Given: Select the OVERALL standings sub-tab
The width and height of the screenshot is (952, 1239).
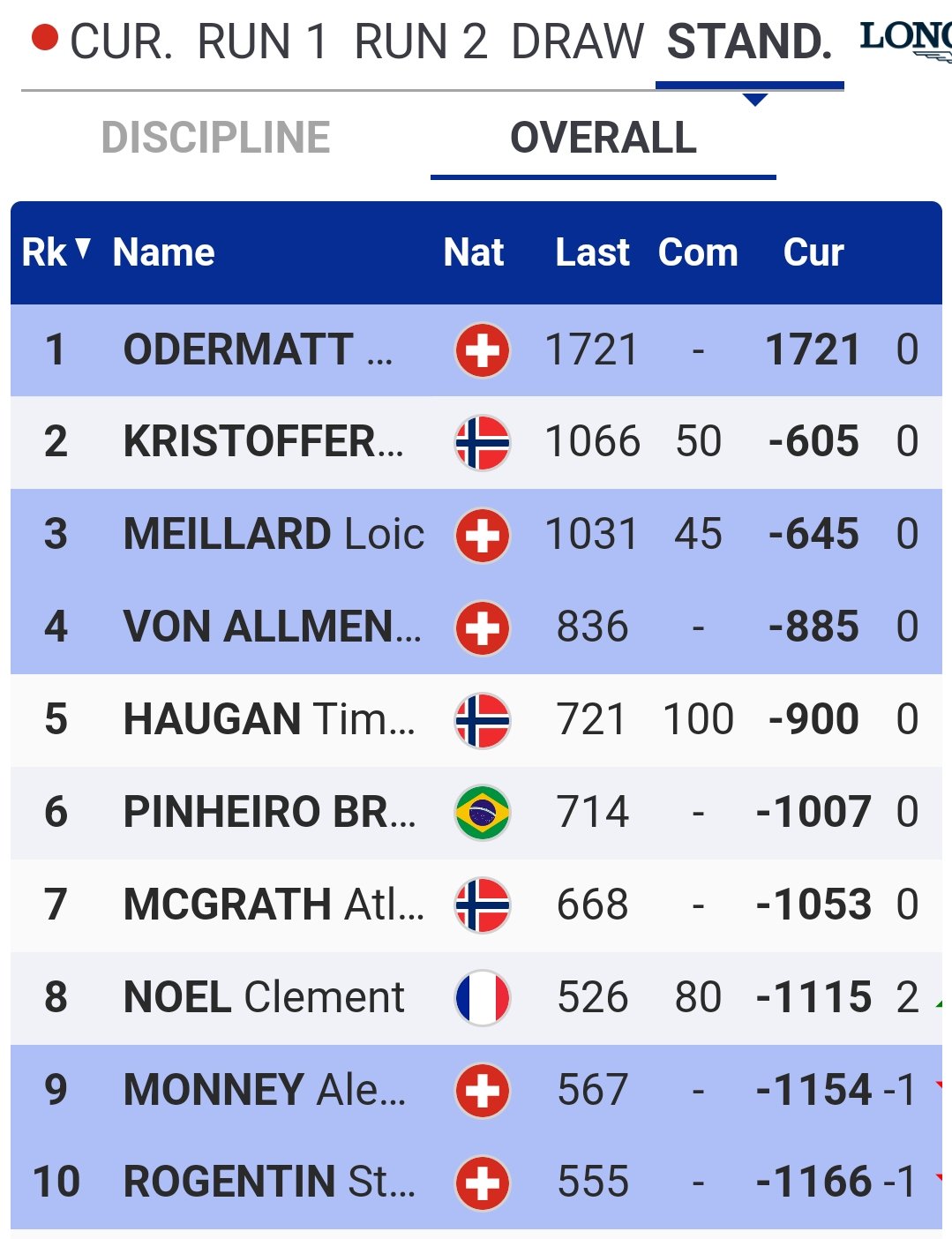Looking at the screenshot, I should click(603, 138).
